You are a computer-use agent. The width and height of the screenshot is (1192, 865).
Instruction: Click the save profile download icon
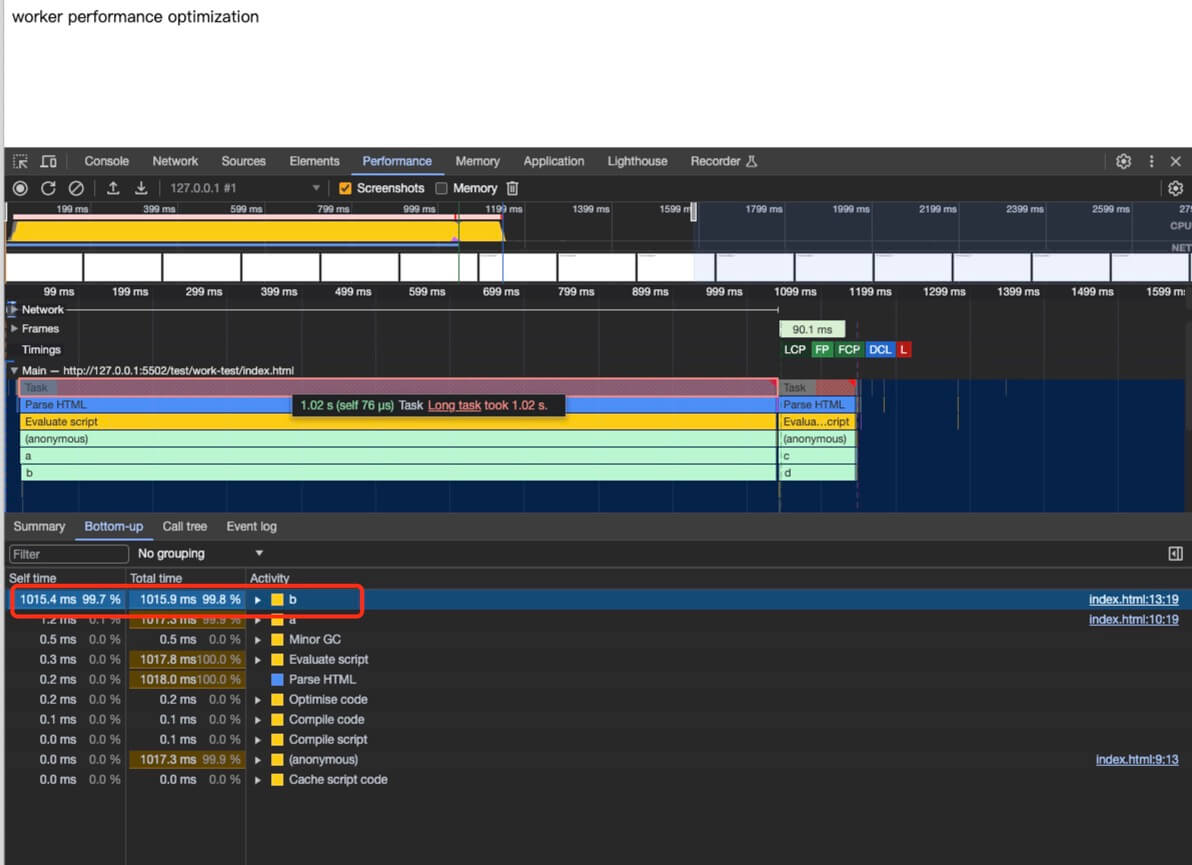click(141, 188)
